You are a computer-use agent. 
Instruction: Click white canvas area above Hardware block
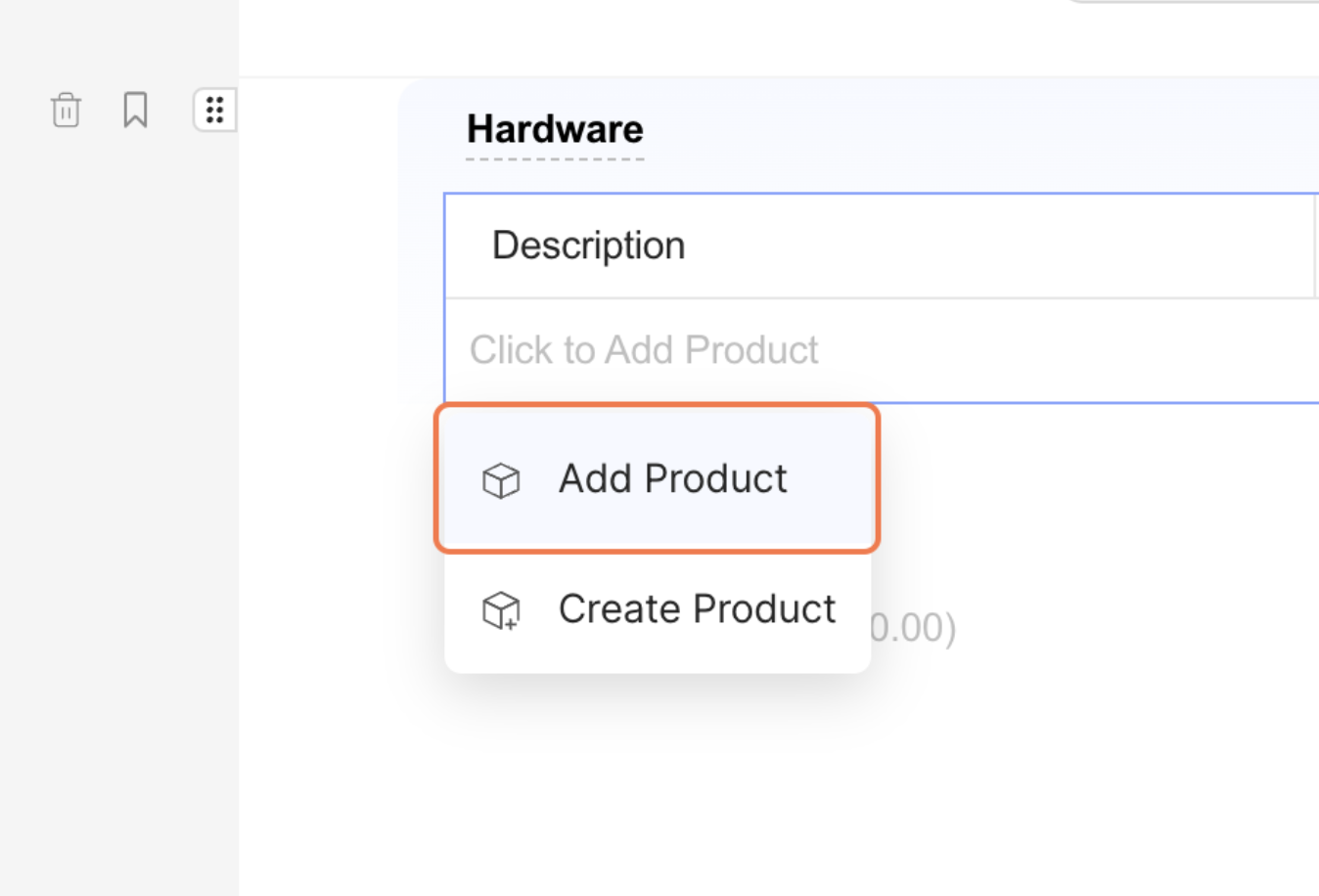(x=685, y=39)
